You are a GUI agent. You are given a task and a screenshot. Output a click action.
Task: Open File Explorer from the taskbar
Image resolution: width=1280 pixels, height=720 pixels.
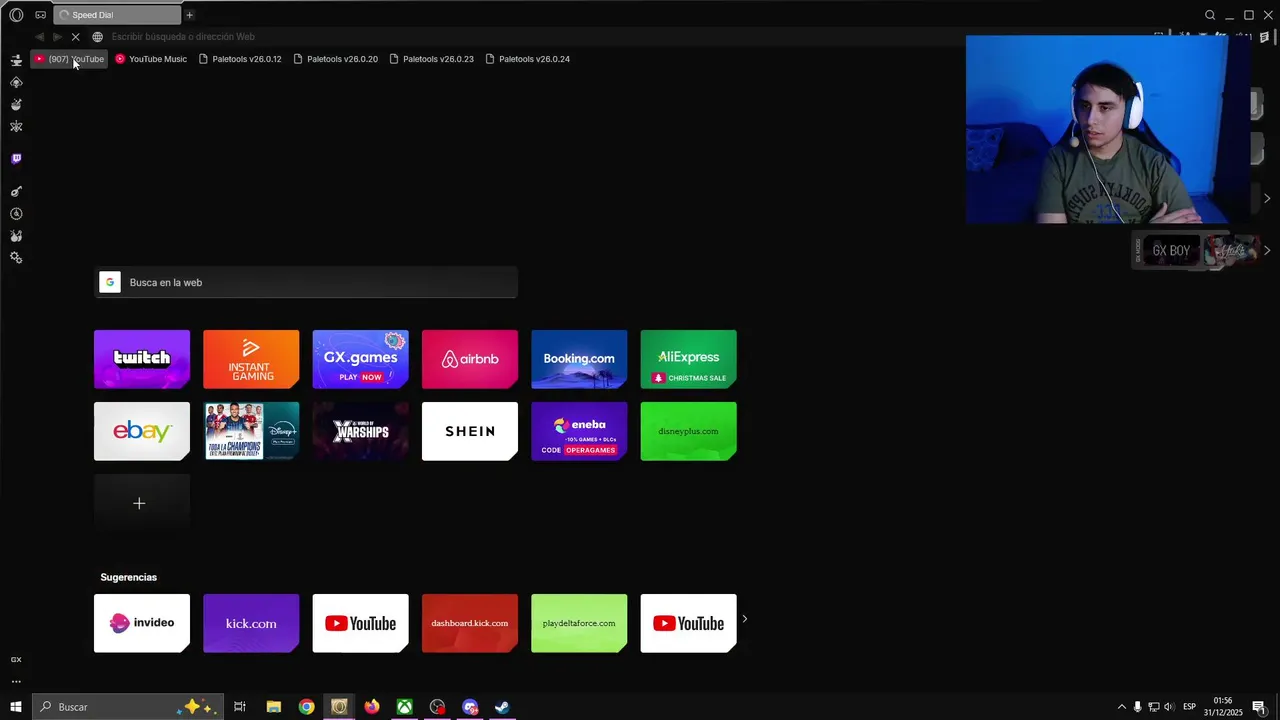pos(274,707)
